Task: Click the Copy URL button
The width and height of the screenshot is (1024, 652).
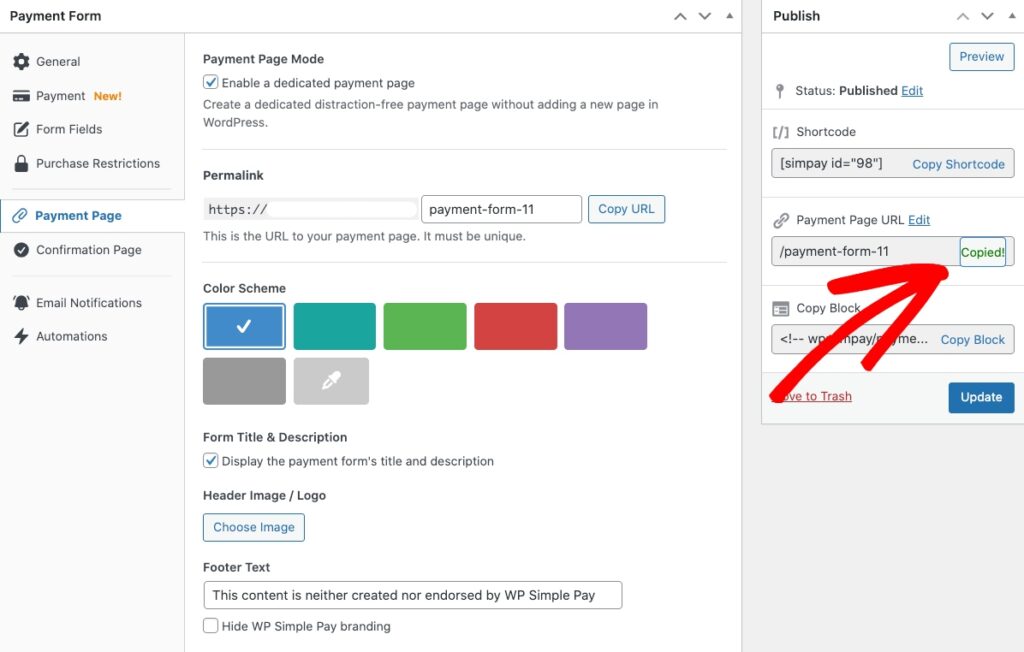Action: point(626,209)
